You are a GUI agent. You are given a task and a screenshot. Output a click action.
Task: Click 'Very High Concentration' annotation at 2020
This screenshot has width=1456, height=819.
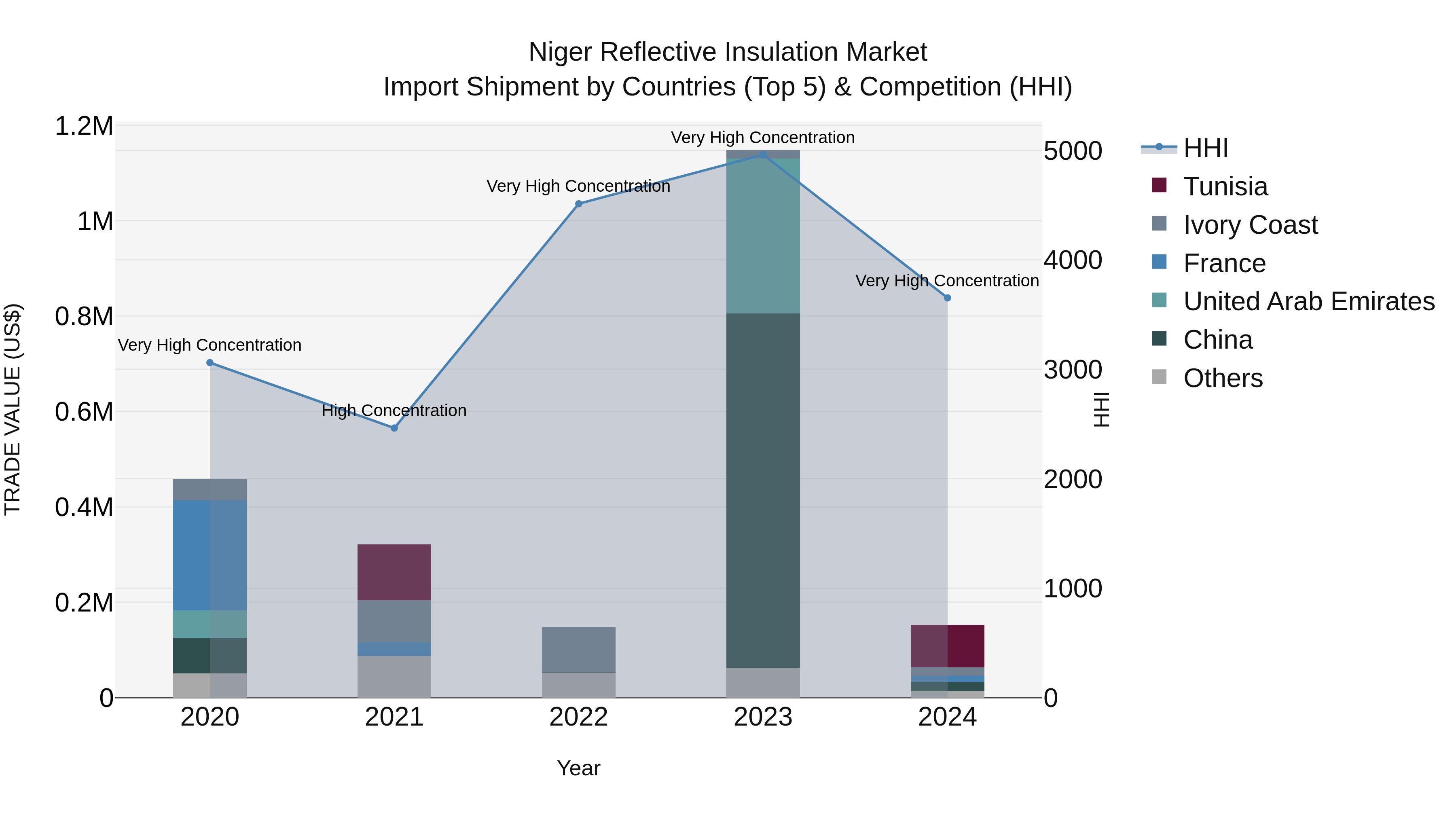point(210,345)
